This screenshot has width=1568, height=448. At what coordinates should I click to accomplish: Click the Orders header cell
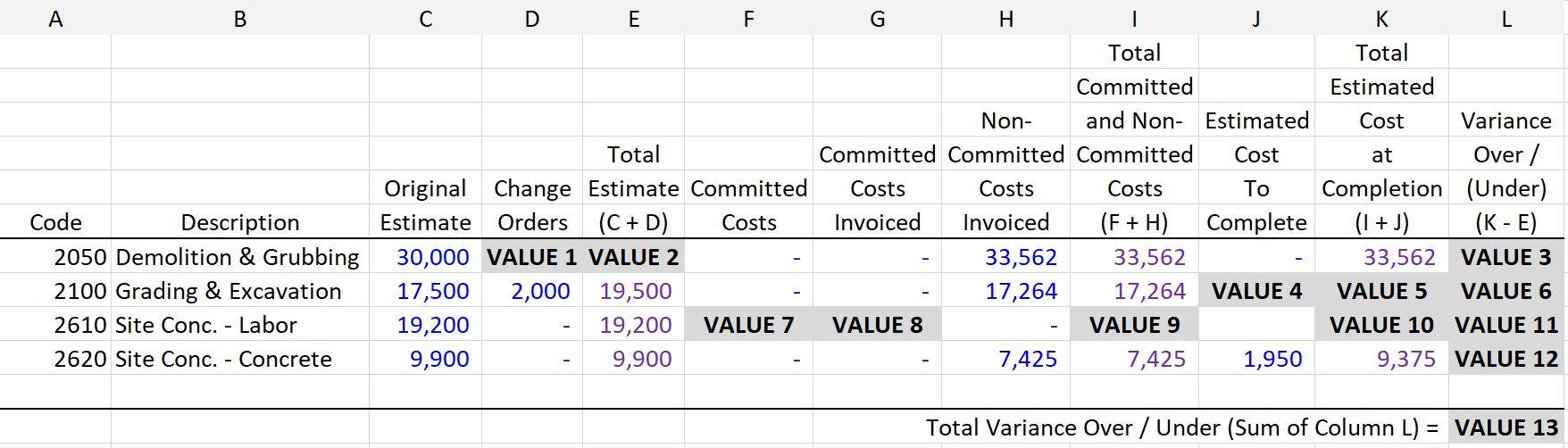click(x=532, y=222)
